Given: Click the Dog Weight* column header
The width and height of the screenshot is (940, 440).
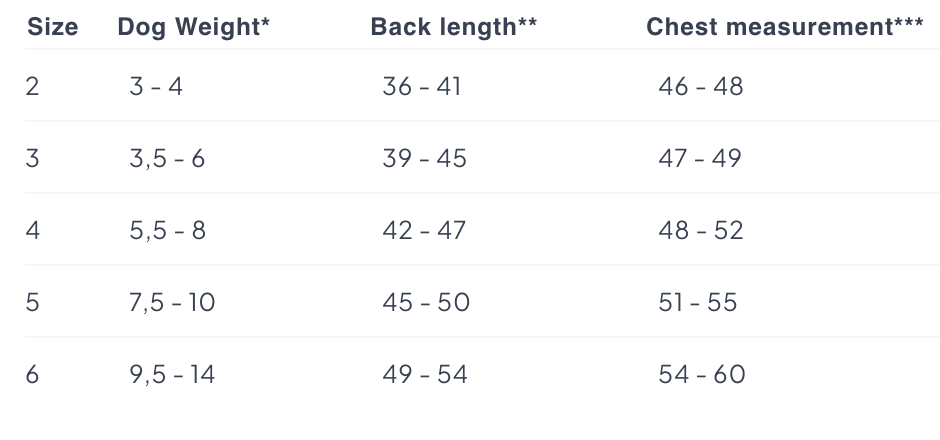Looking at the screenshot, I should [194, 28].
